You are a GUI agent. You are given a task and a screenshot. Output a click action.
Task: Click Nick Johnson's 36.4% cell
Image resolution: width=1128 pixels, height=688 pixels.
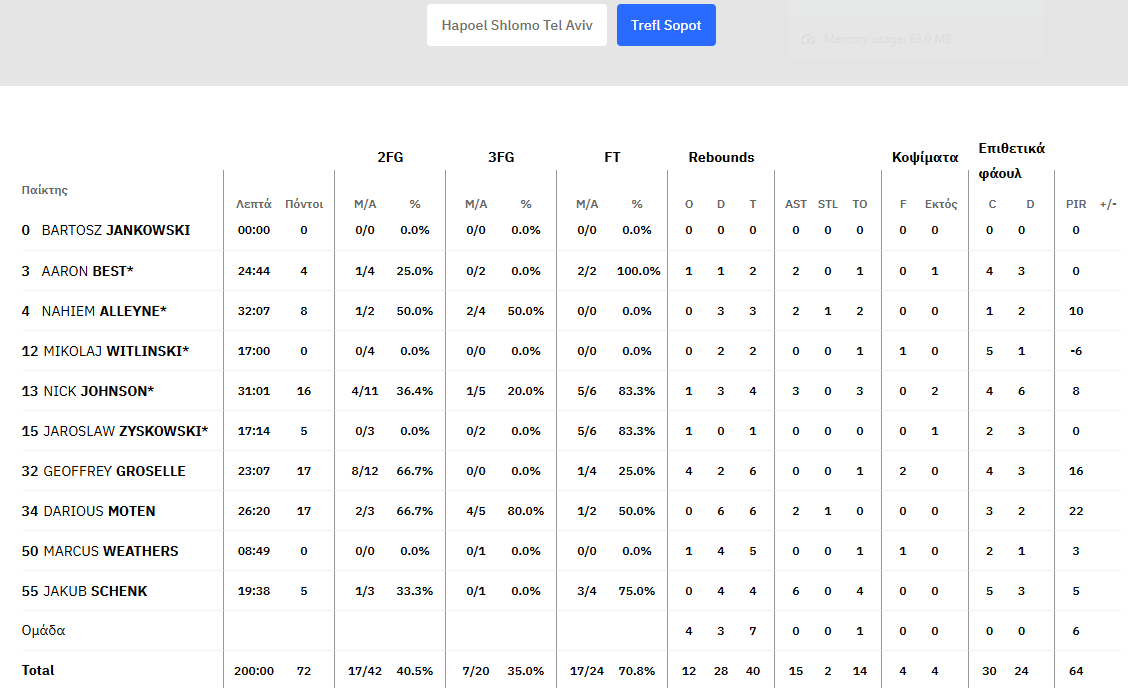414,391
